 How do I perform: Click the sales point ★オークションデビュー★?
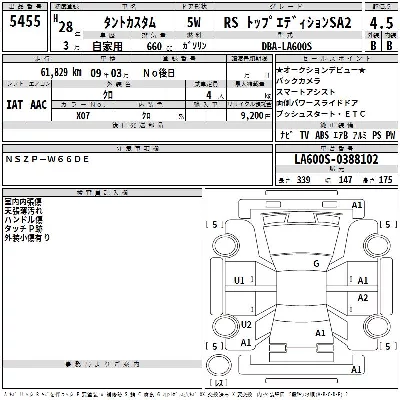[x=321, y=70]
